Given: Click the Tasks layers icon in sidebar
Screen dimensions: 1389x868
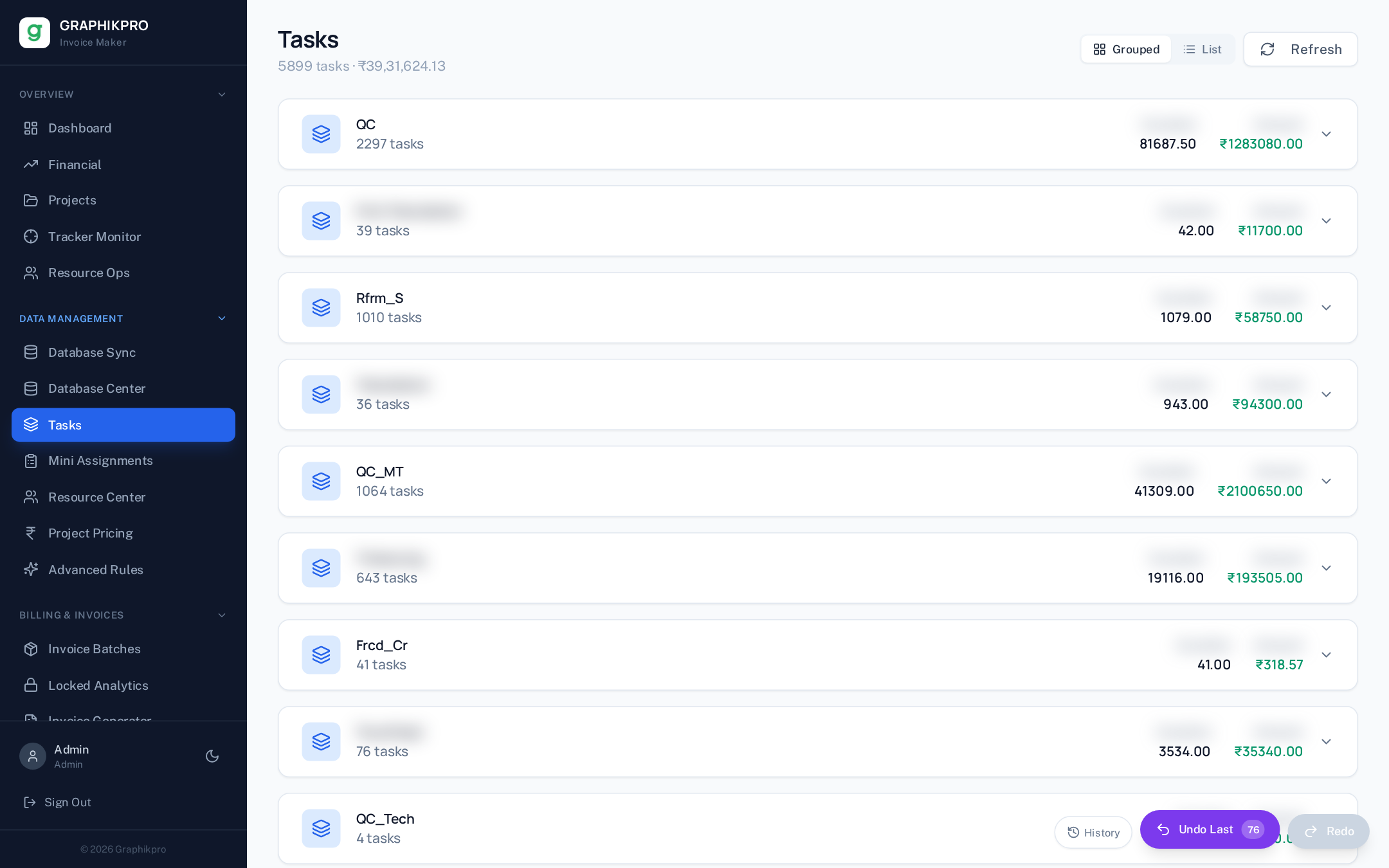Looking at the screenshot, I should tap(31, 425).
